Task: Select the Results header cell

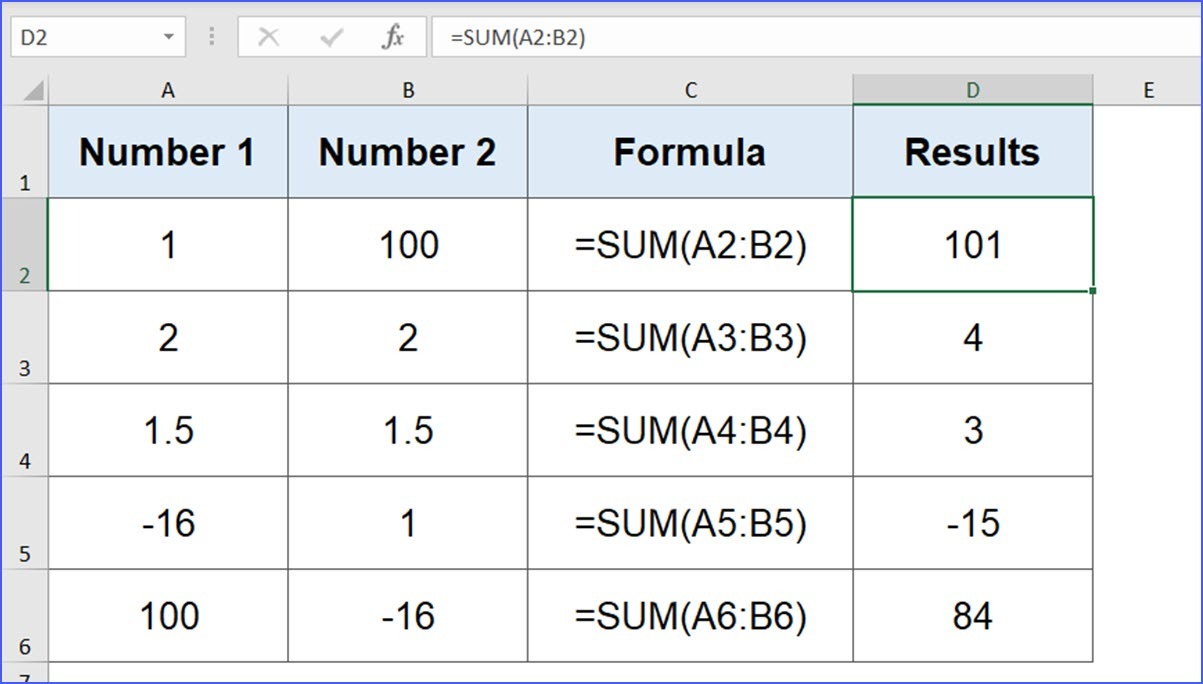Action: 971,152
